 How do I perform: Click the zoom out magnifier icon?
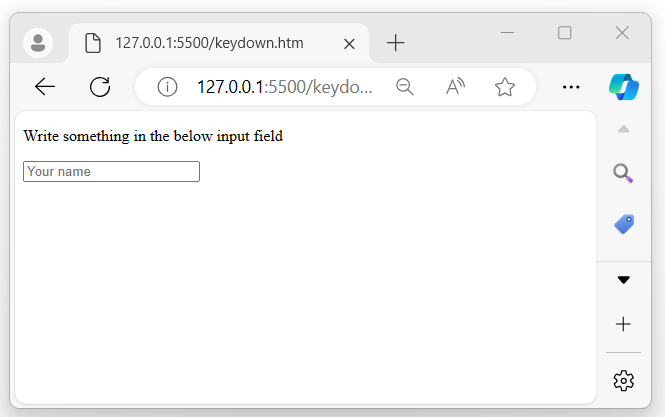405,87
